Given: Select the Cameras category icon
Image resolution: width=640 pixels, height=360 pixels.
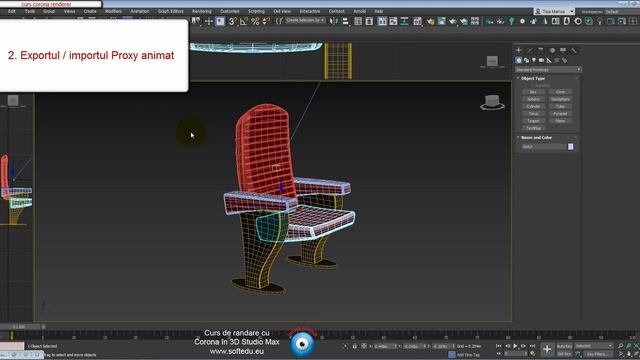Looking at the screenshot, I should tap(542, 60).
